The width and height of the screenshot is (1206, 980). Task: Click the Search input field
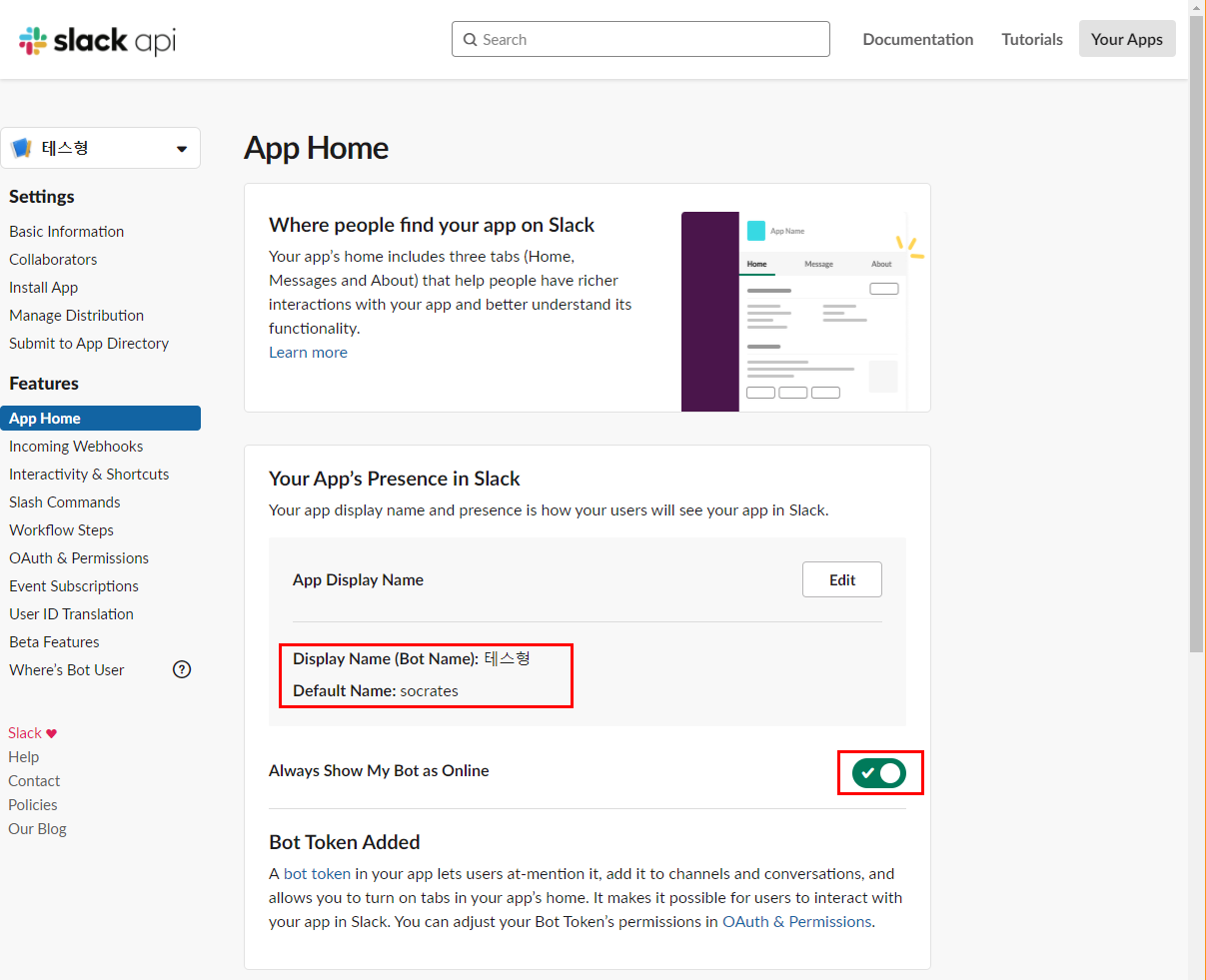640,39
